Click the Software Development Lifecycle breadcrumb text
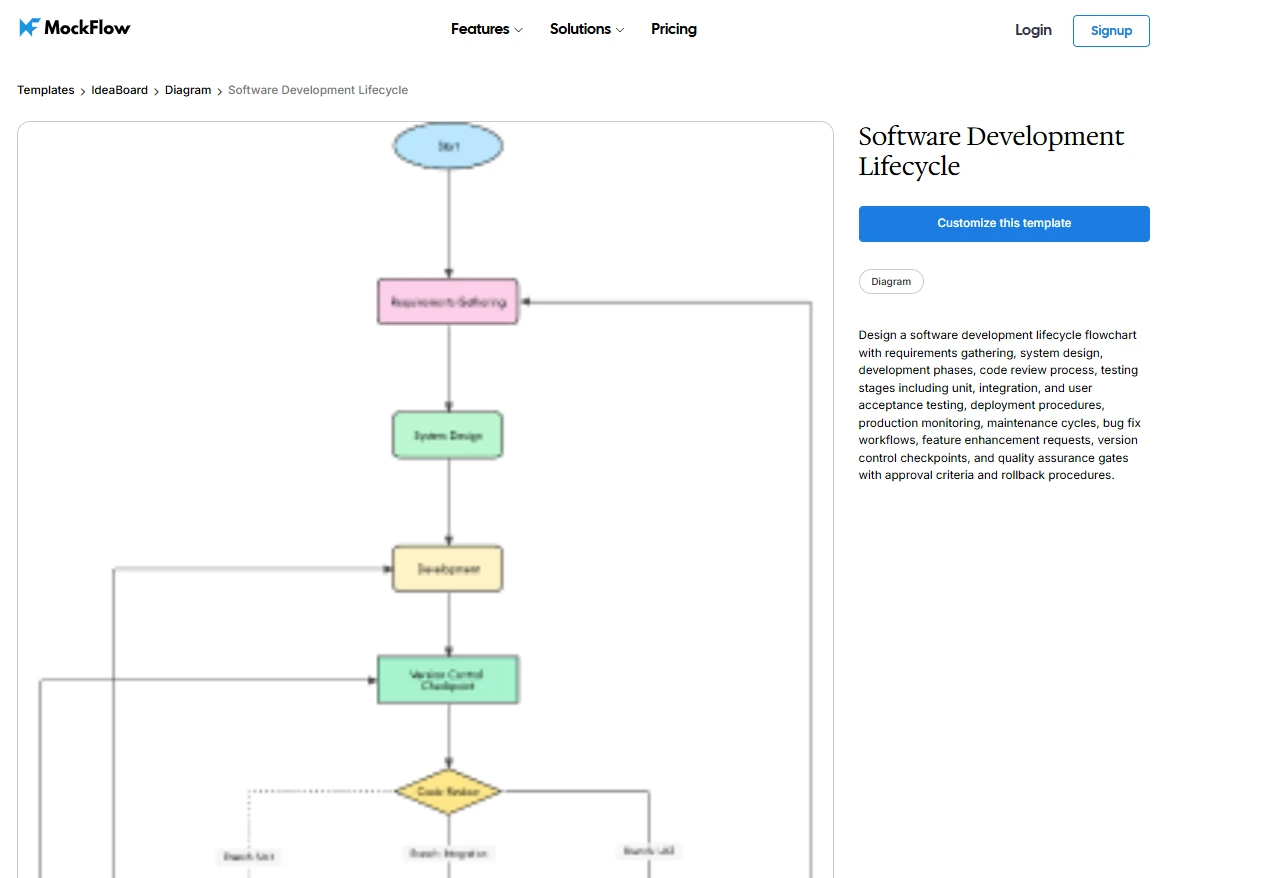Viewport: 1288px width, 878px height. 318,90
